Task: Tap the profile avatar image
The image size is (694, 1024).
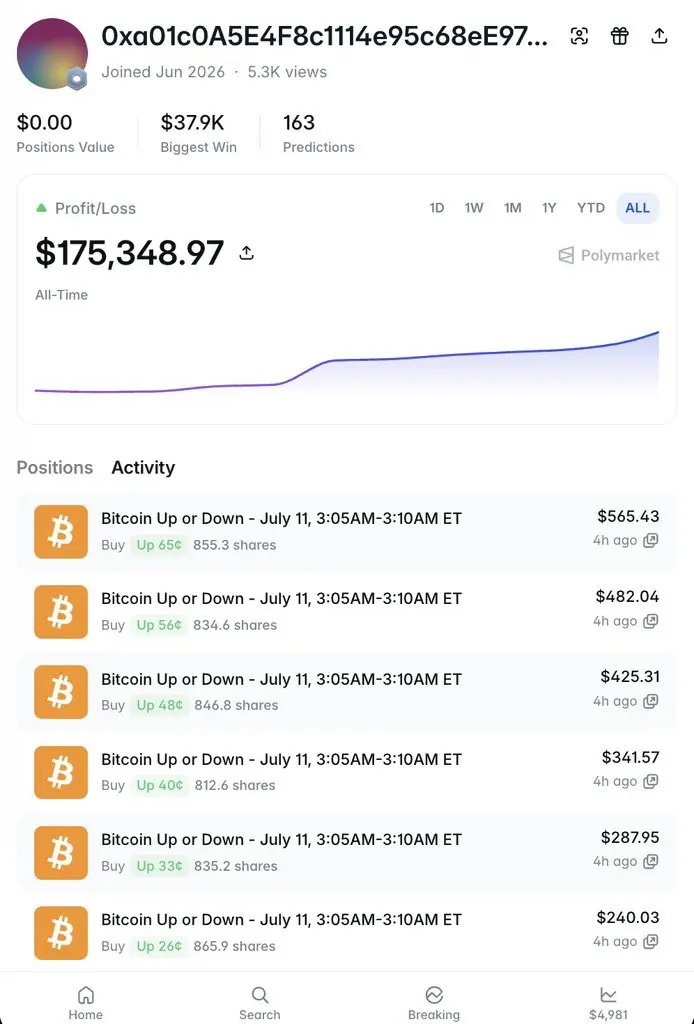Action: pyautogui.click(x=52, y=54)
